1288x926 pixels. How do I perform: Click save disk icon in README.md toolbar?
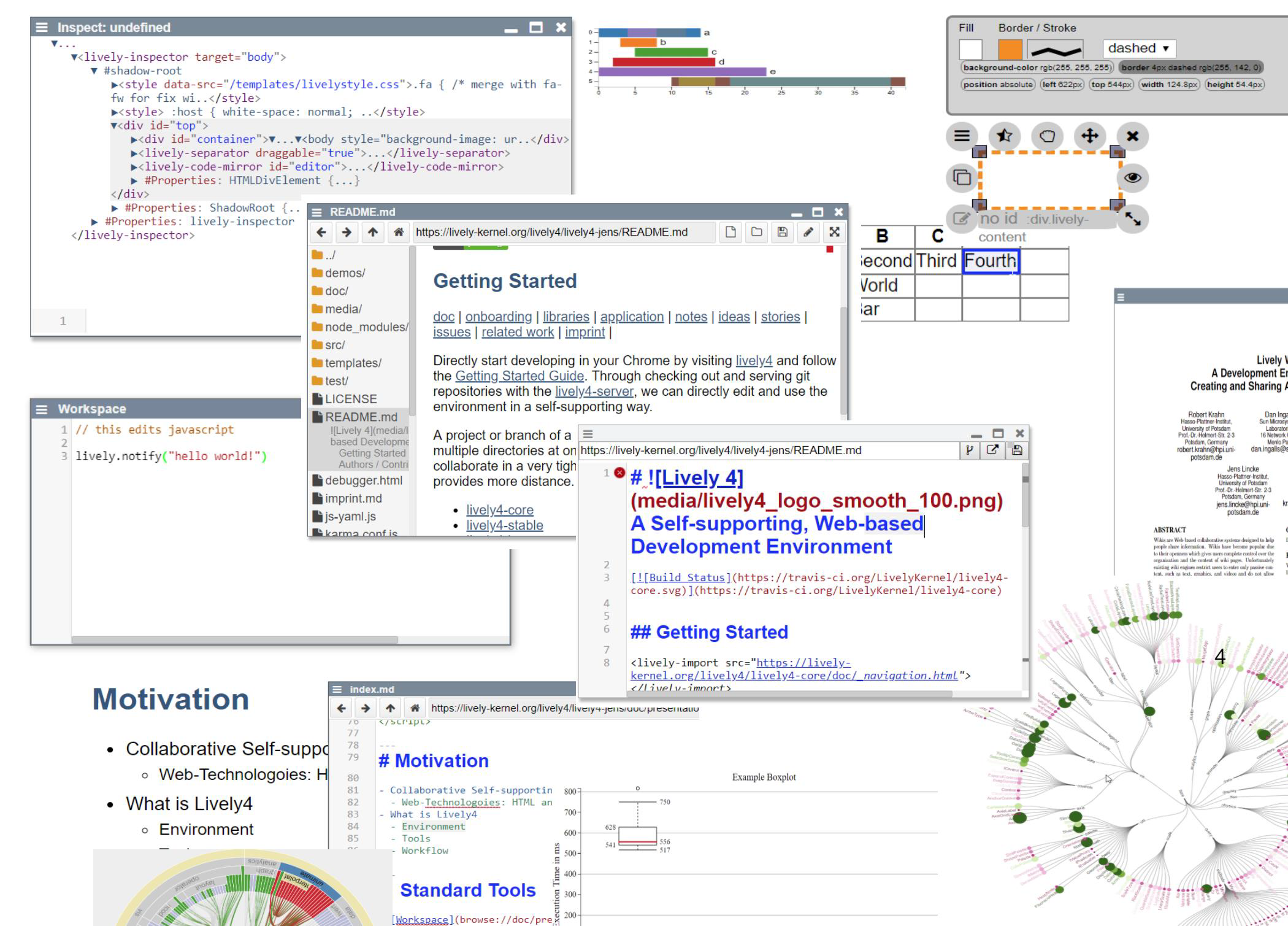coord(782,232)
